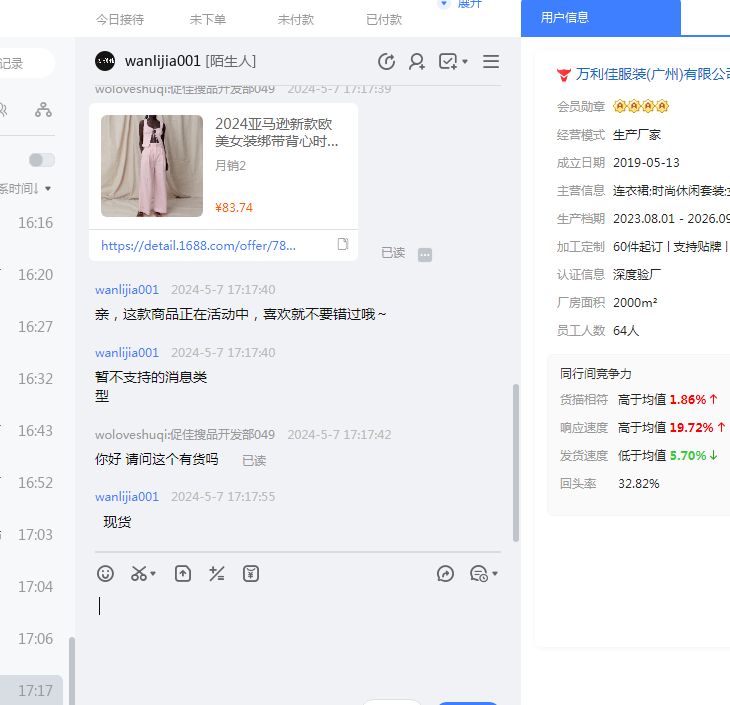Click the pink outfit product thumbnail
This screenshot has width=730, height=705.
click(x=151, y=166)
